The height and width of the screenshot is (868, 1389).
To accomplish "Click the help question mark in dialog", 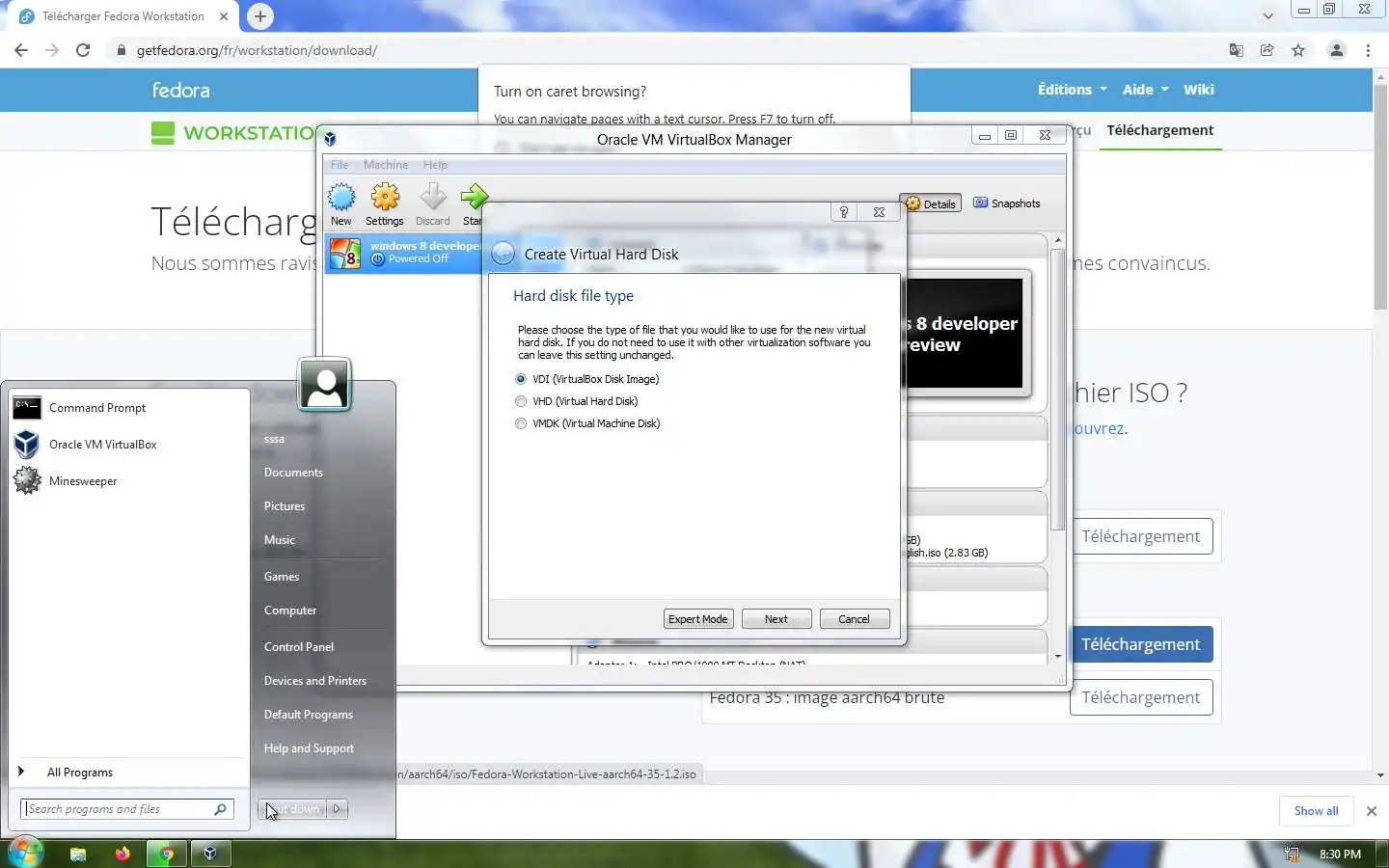I will [x=844, y=212].
